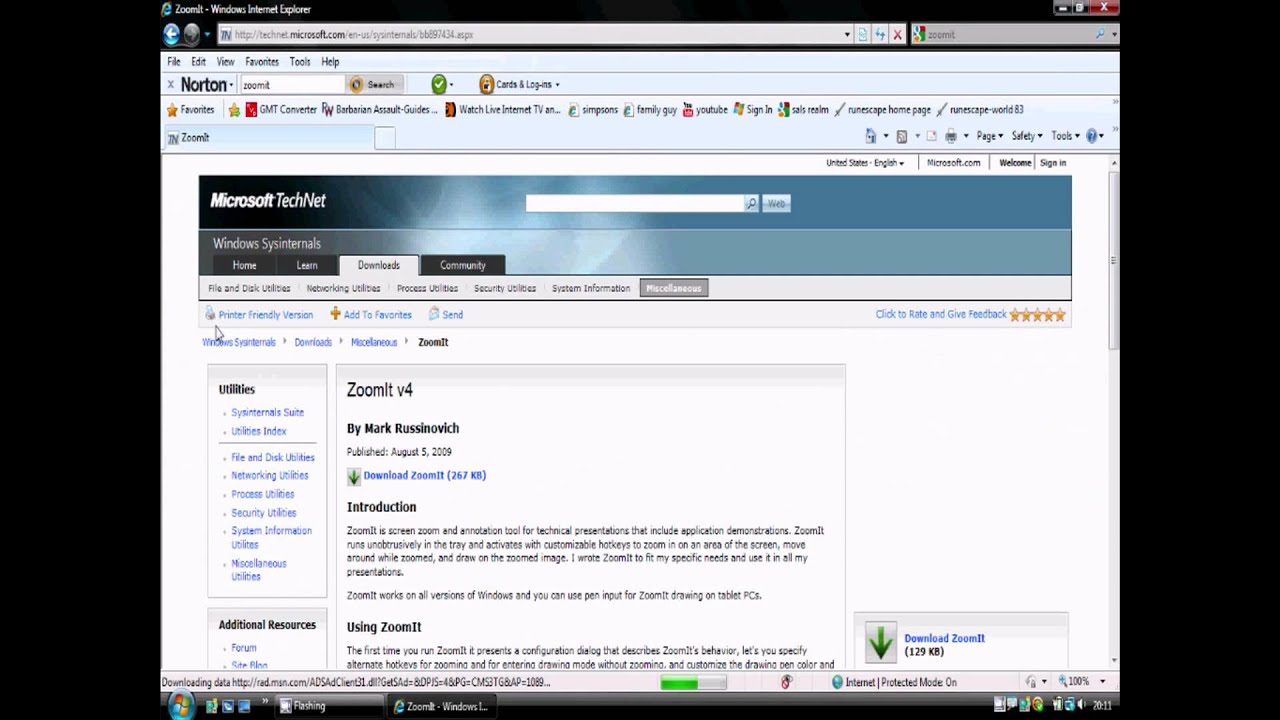The width and height of the screenshot is (1280, 720).
Task: Click the Help question-mark icon
Action: pyautogui.click(x=1092, y=136)
